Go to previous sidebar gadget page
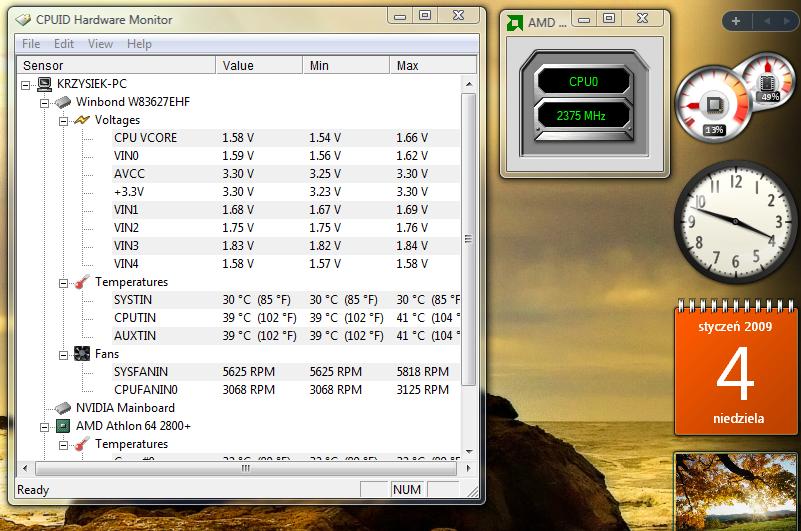The width and height of the screenshot is (801, 531). tap(767, 21)
